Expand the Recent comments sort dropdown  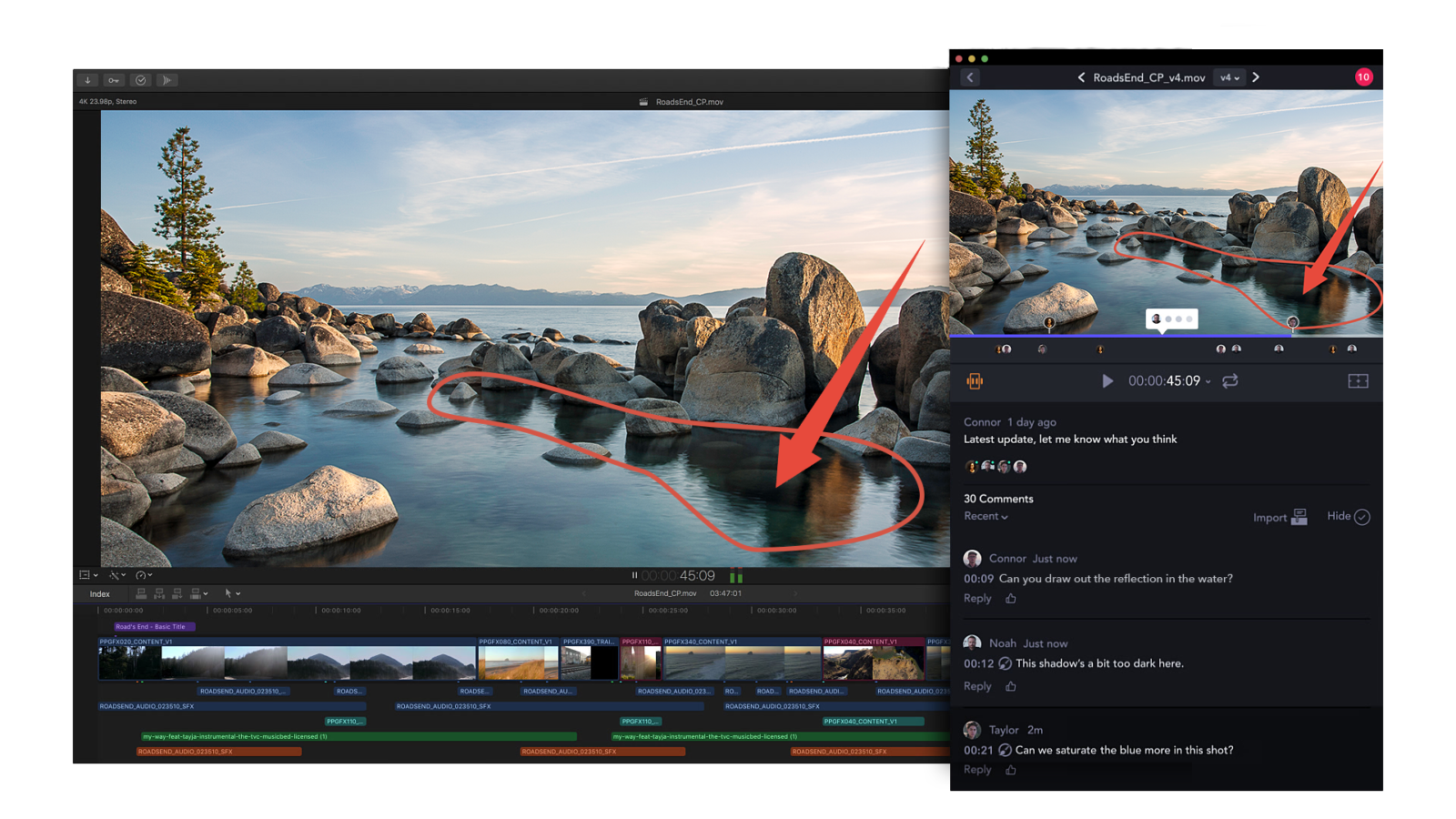pyautogui.click(x=986, y=516)
